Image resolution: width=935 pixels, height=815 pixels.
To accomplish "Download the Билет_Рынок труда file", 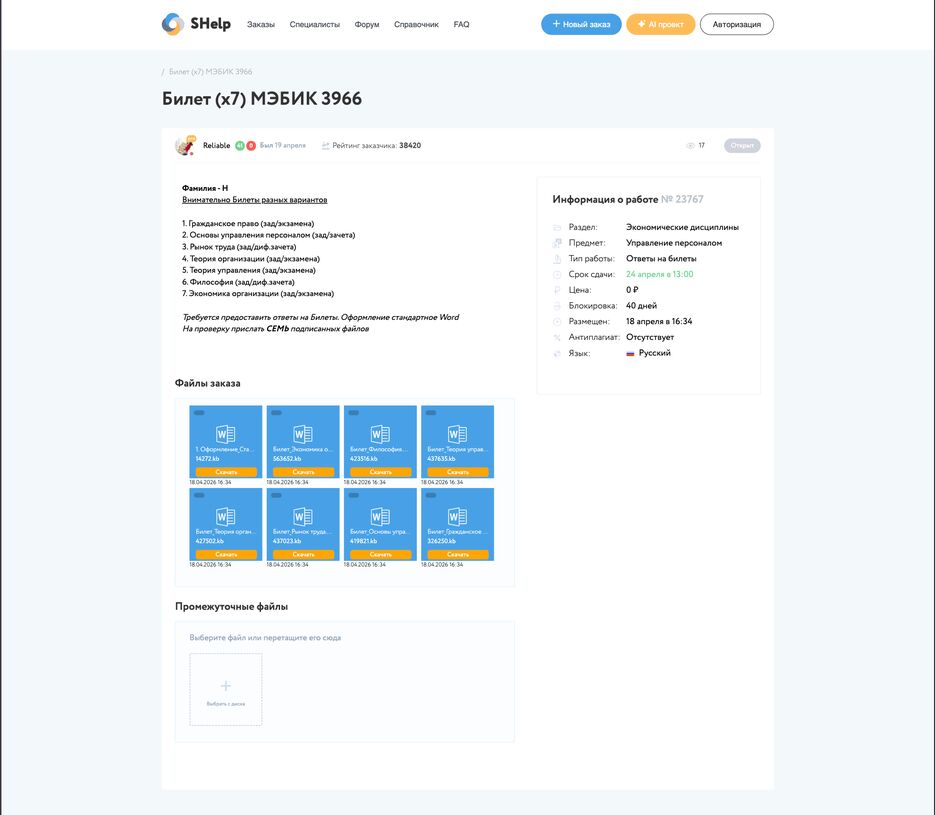I will pyautogui.click(x=303, y=554).
